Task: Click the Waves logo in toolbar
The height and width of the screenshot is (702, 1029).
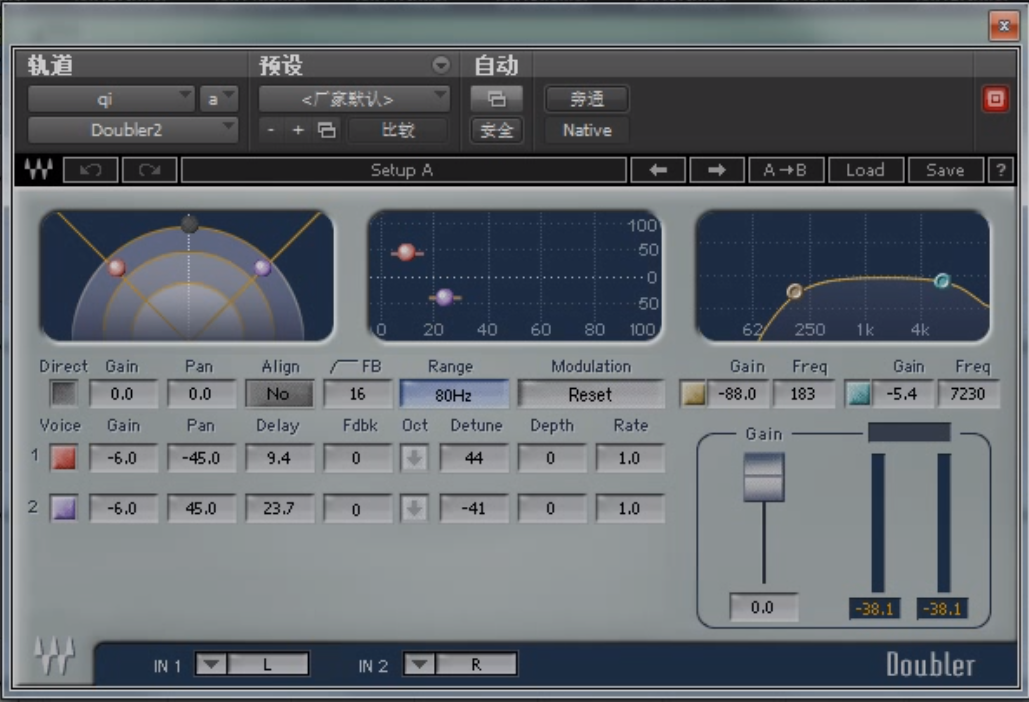Action: [39, 170]
